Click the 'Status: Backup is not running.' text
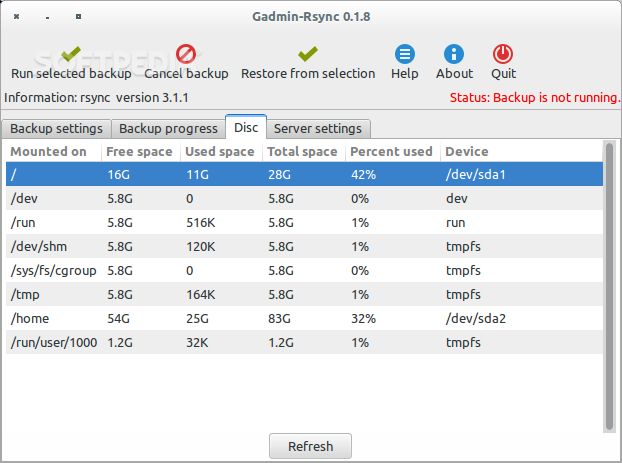The width and height of the screenshot is (622, 463). (x=534, y=98)
